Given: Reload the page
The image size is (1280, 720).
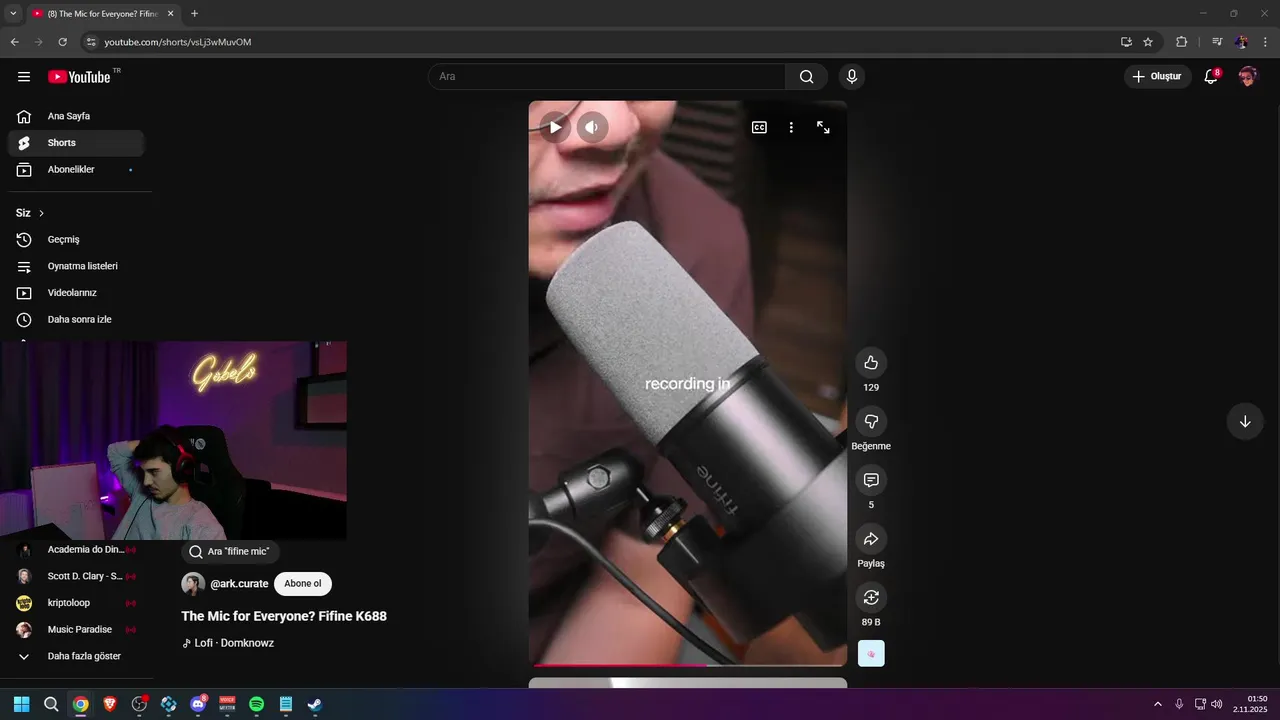Looking at the screenshot, I should tap(62, 42).
